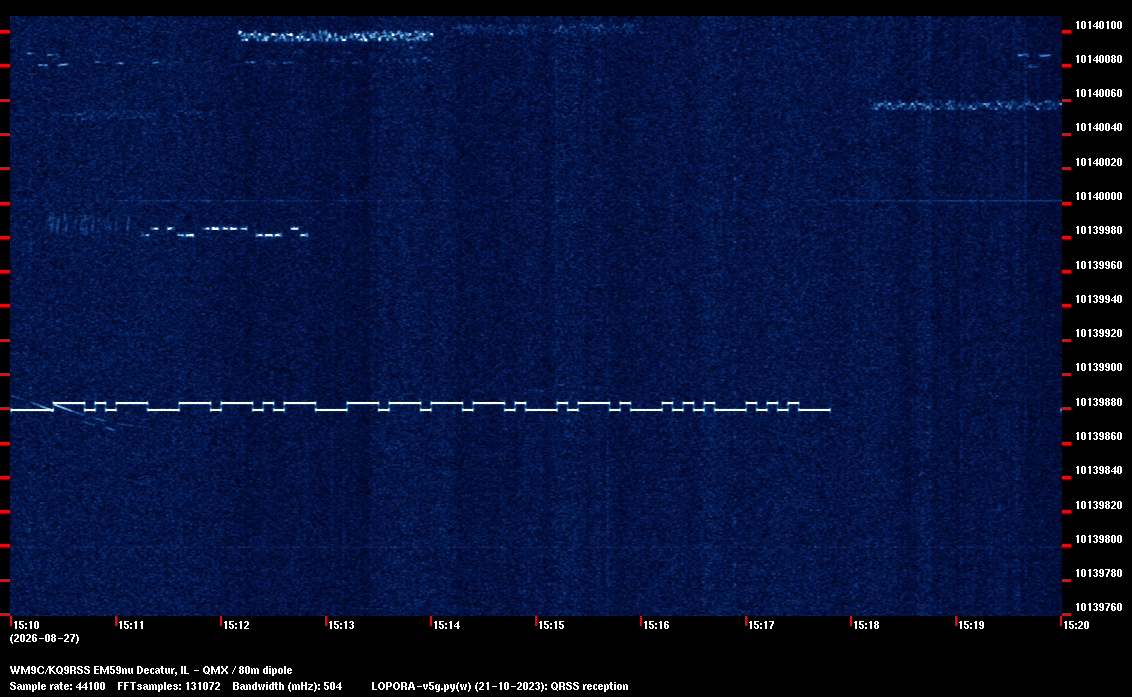Click the 15:10 time axis label
This screenshot has width=1132, height=697.
26,625
